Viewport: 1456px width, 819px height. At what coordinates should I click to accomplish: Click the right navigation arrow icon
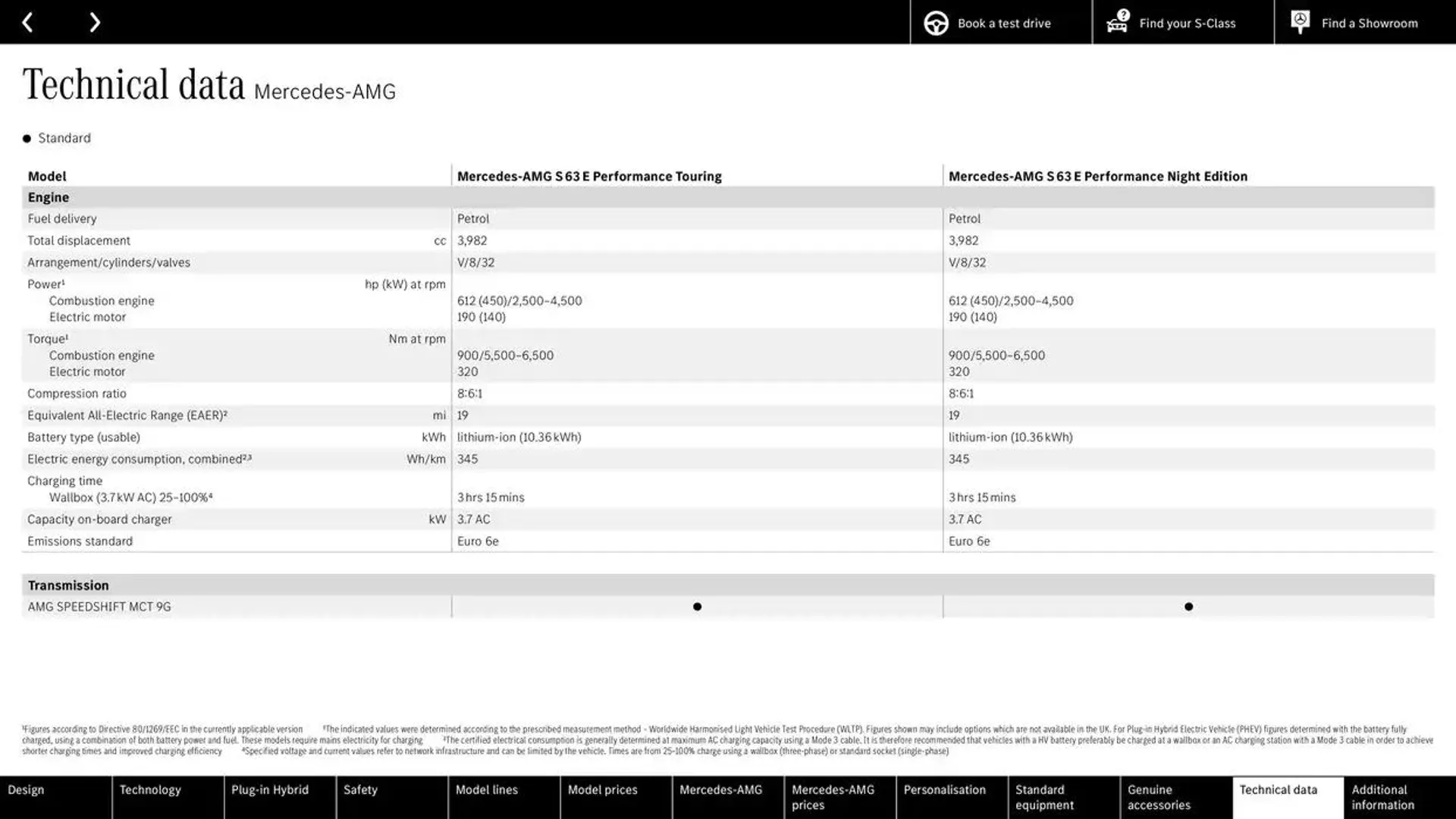click(x=94, y=22)
